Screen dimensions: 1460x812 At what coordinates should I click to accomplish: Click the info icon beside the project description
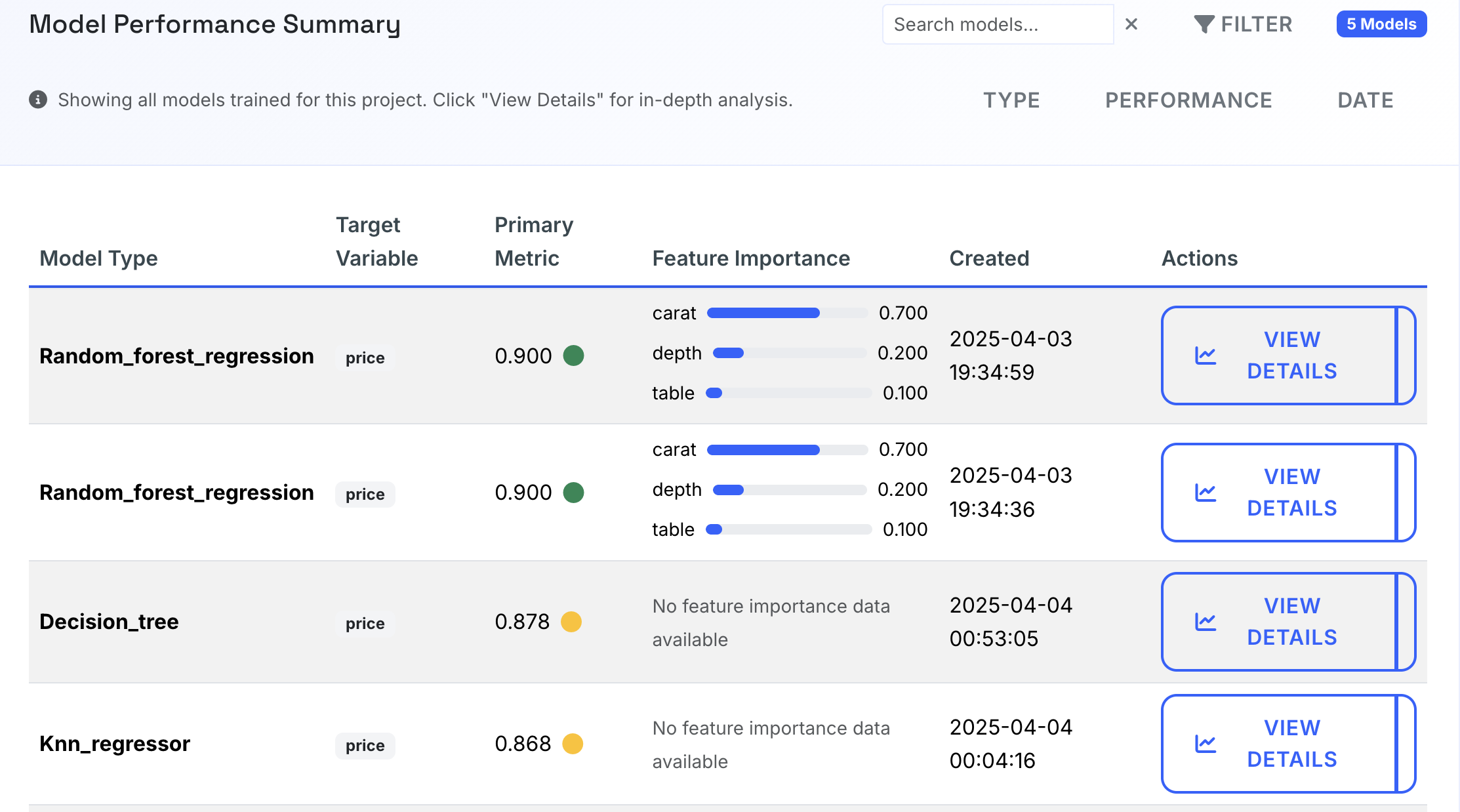click(x=39, y=99)
